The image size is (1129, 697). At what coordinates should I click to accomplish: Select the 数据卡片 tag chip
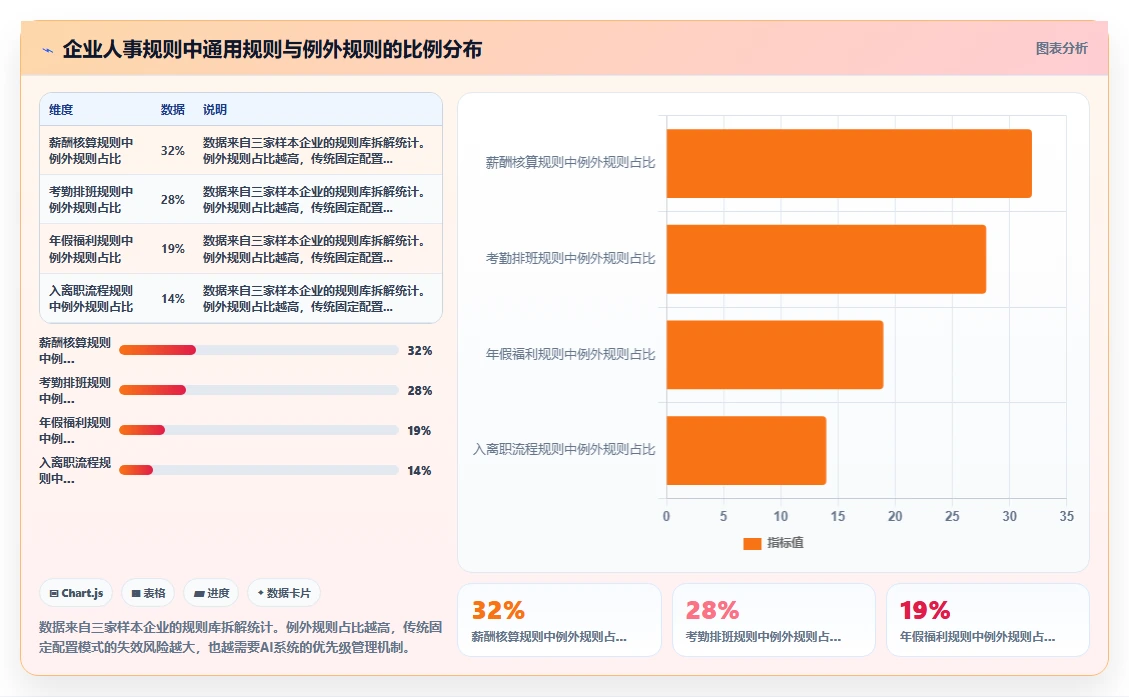284,593
